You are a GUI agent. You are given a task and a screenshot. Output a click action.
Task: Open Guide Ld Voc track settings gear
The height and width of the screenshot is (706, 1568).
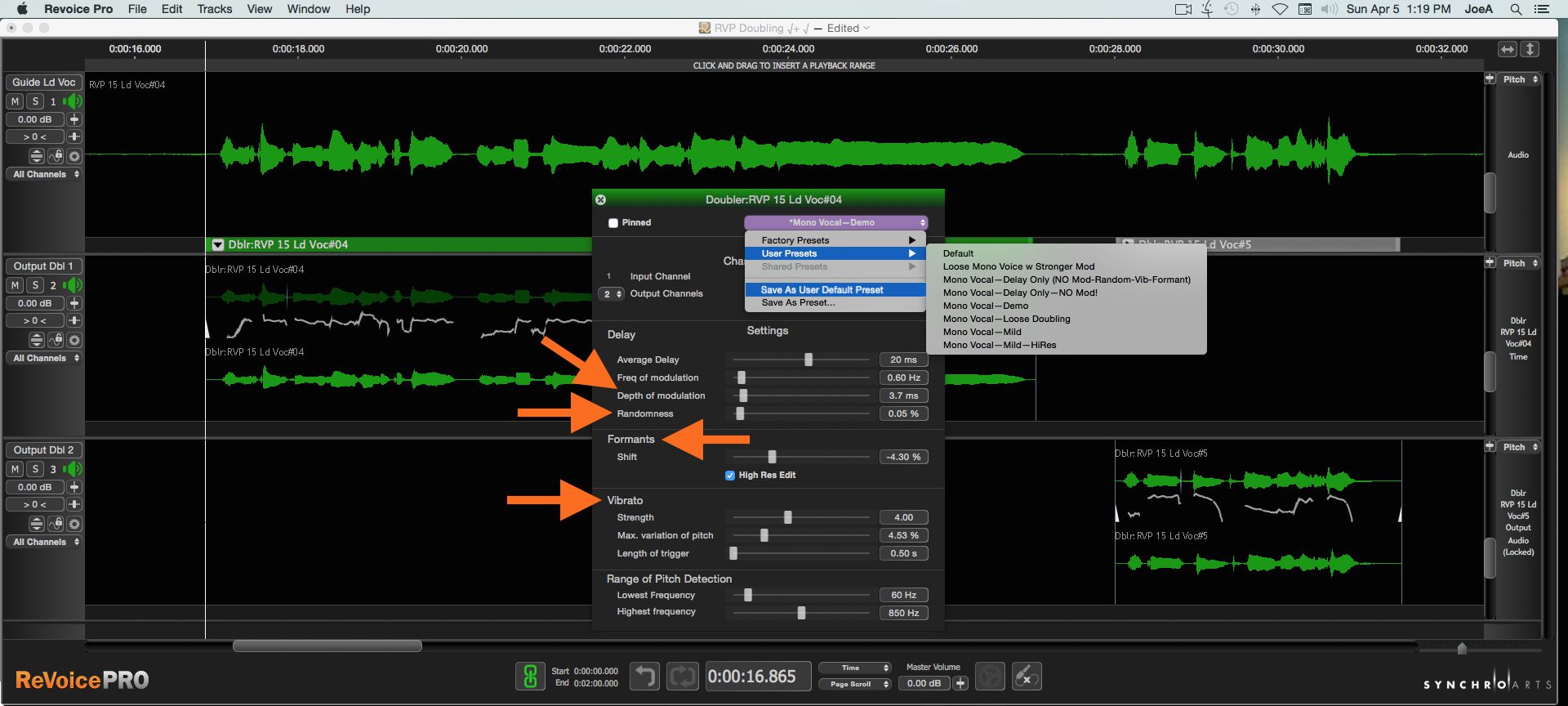tap(74, 156)
